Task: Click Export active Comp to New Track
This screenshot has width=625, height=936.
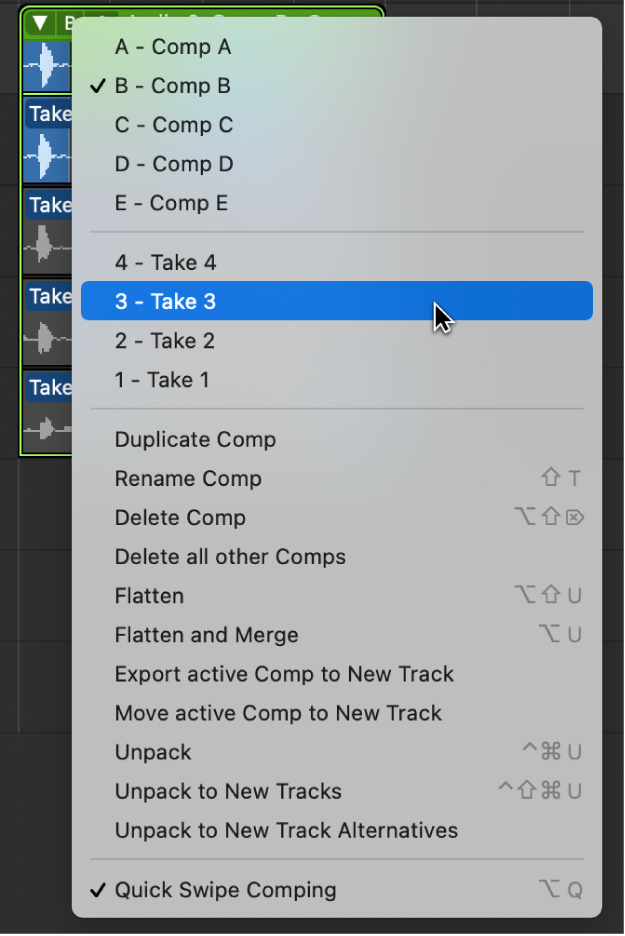Action: 284,674
